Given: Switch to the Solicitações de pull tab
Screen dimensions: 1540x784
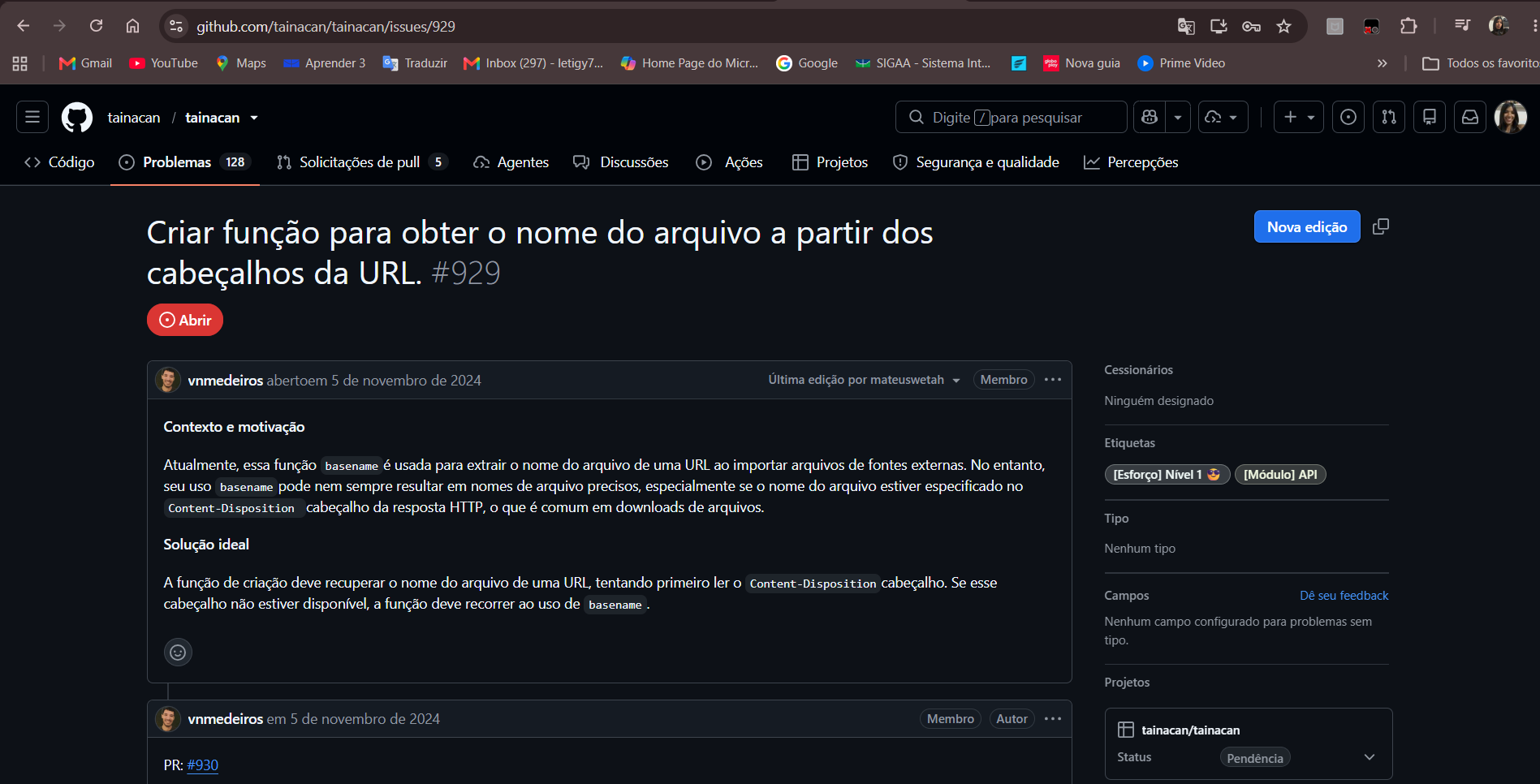Looking at the screenshot, I should tap(361, 162).
